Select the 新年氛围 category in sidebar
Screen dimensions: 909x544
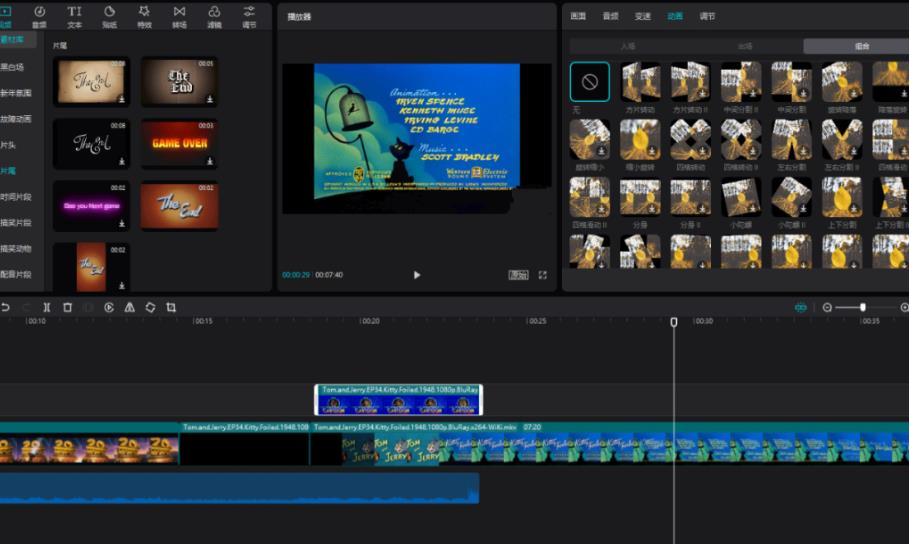16,93
